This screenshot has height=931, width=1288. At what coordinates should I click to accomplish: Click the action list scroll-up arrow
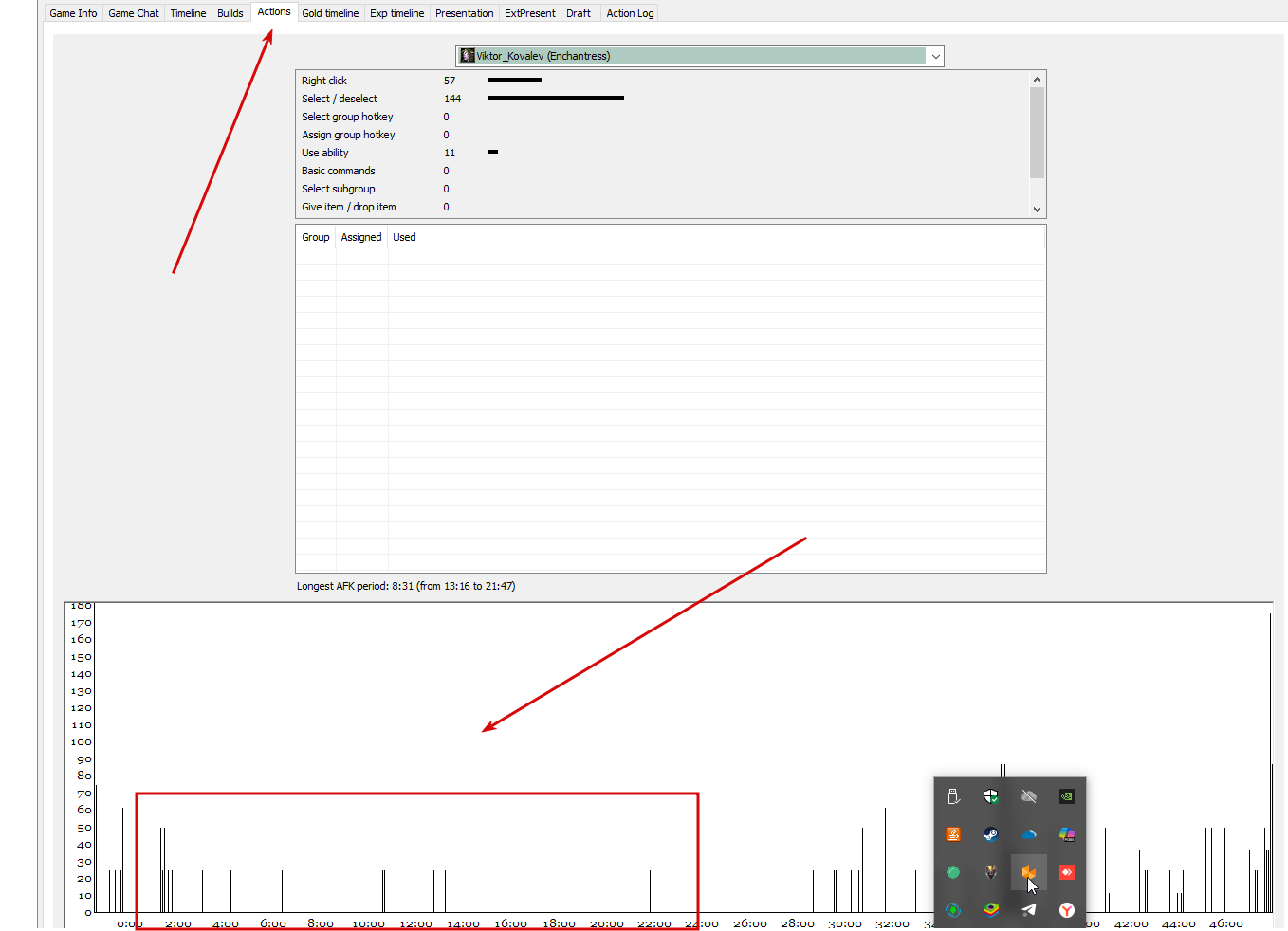point(1037,80)
